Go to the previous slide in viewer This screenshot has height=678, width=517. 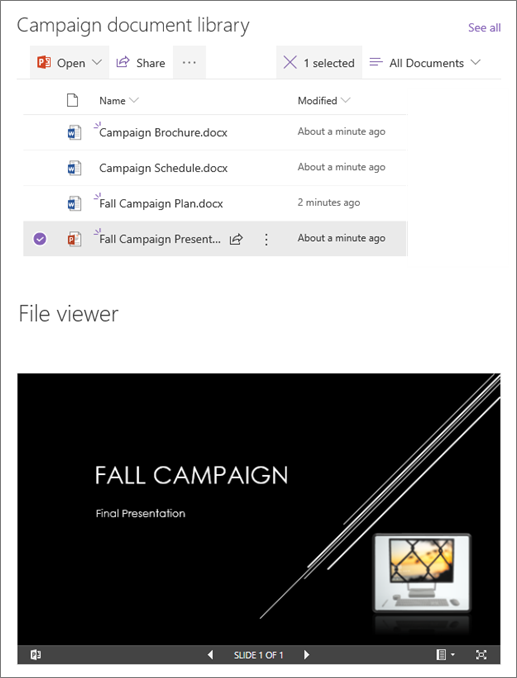pos(211,655)
